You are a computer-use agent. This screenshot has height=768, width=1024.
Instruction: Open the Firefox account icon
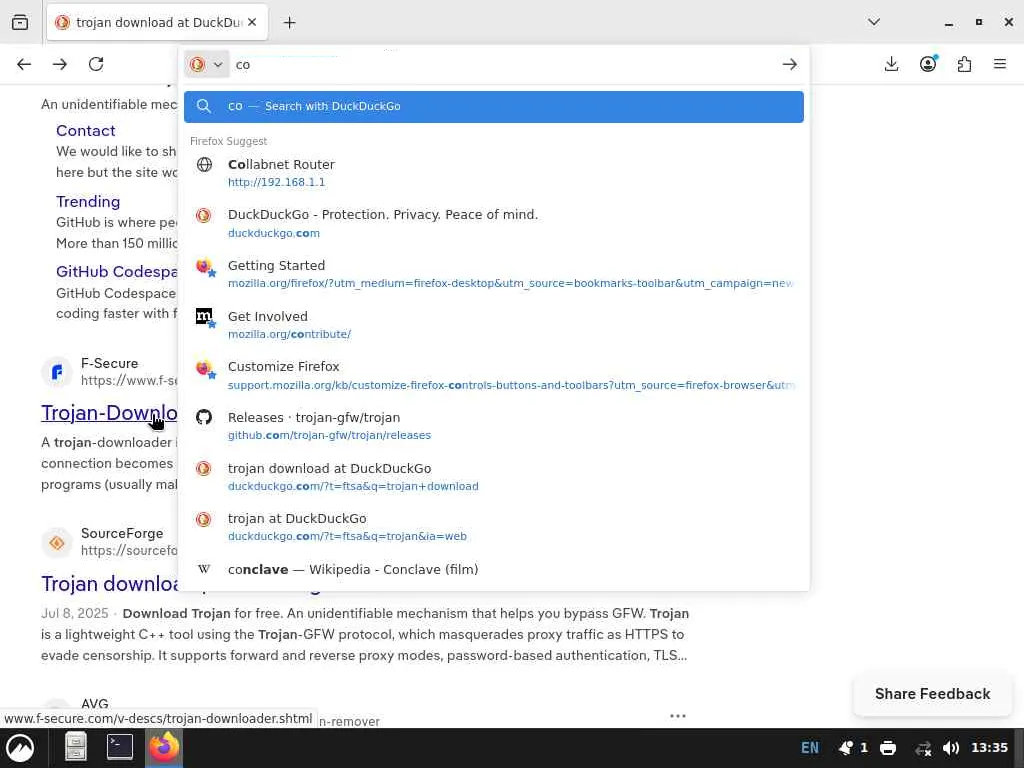point(928,64)
